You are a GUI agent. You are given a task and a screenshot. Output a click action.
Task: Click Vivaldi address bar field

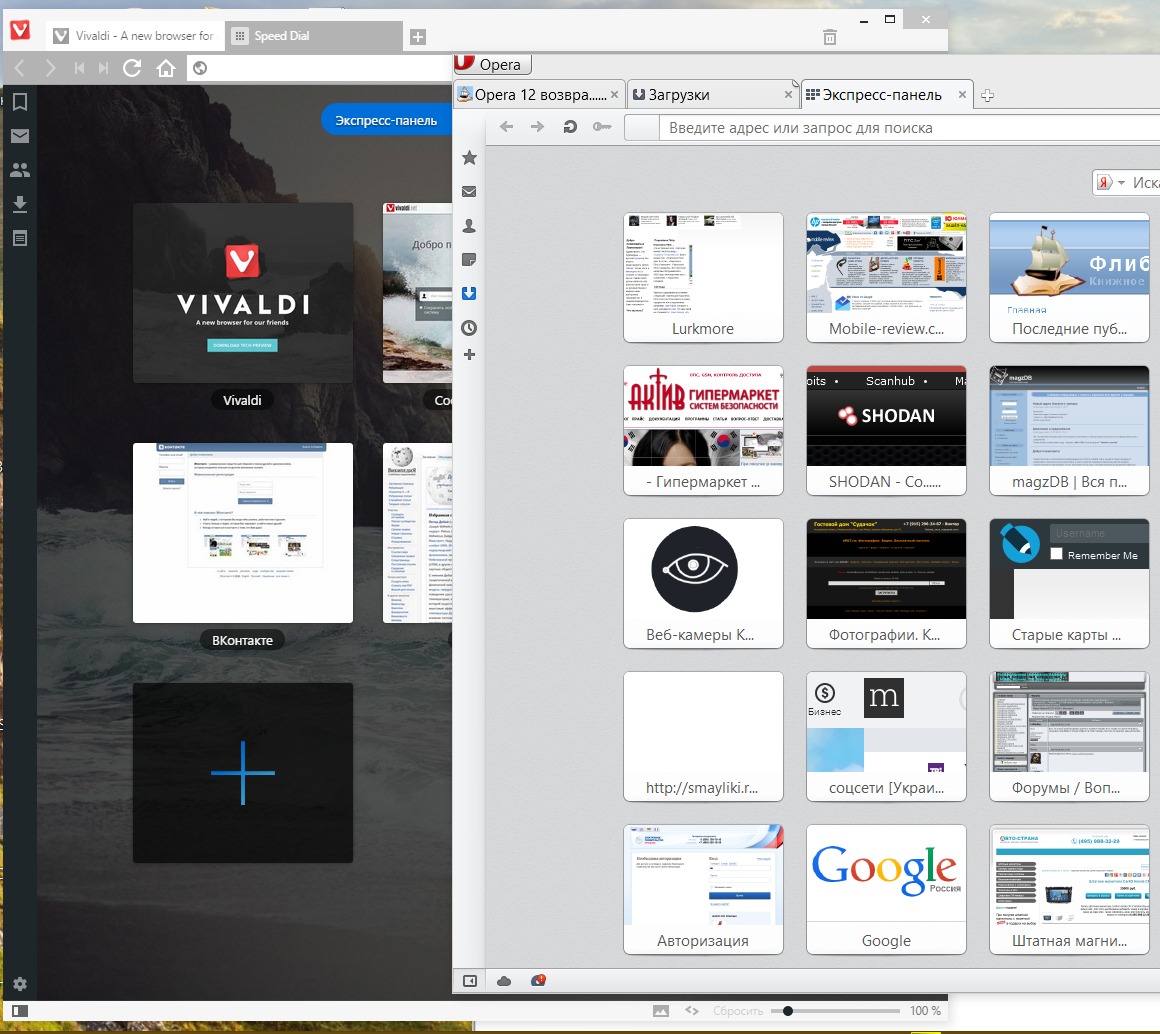tap(320, 68)
